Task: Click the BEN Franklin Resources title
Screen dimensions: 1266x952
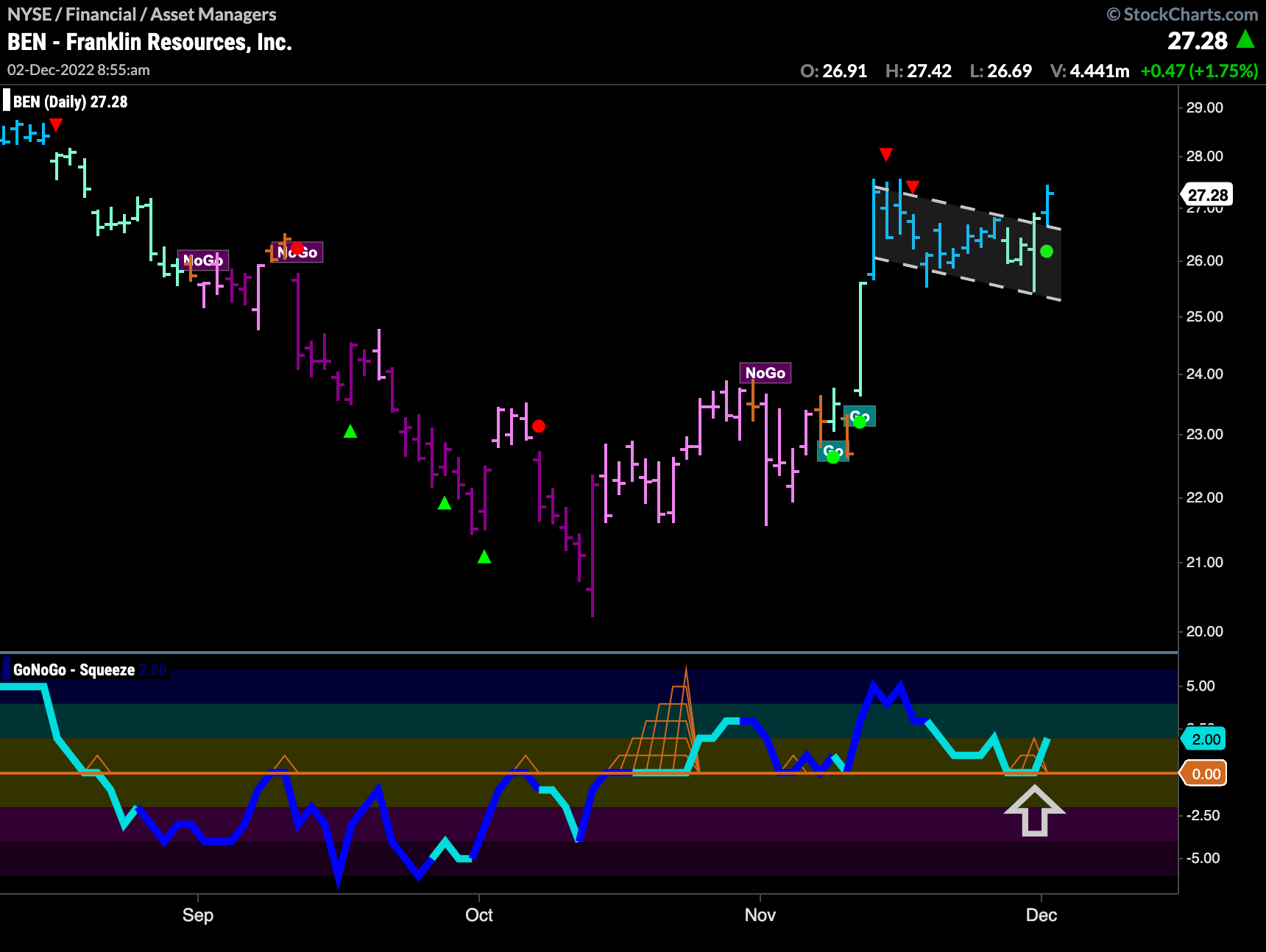Action: click(149, 42)
